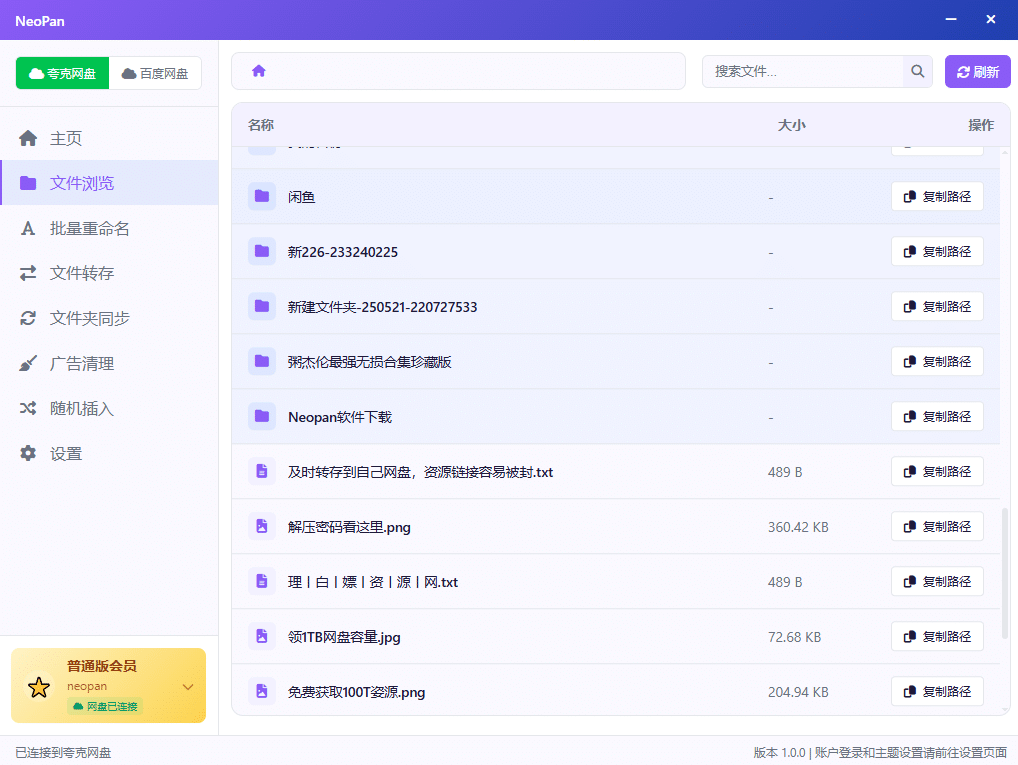Click the file list vertical scrollbar
The image size is (1018, 765).
(1005, 574)
